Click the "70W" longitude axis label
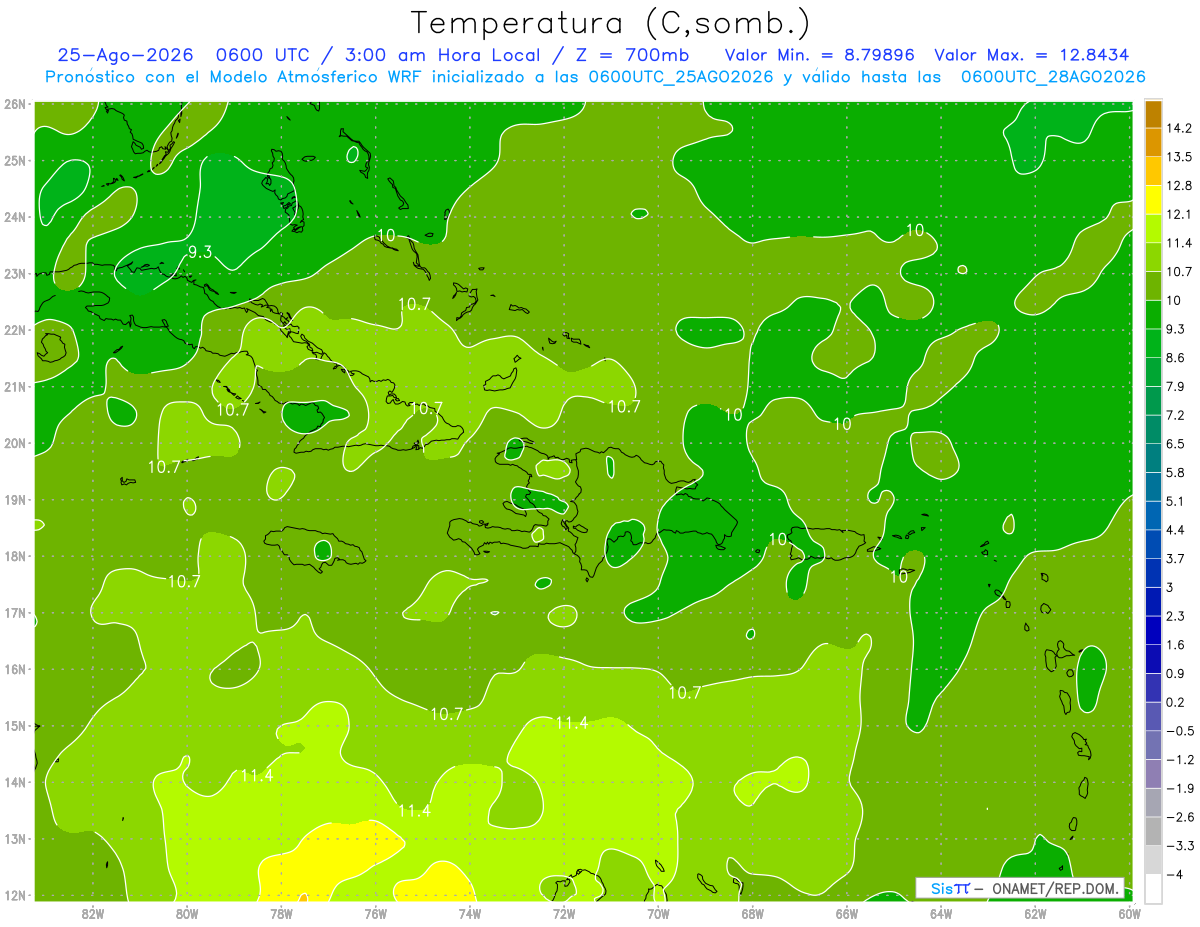The image size is (1200, 927). pos(658,913)
